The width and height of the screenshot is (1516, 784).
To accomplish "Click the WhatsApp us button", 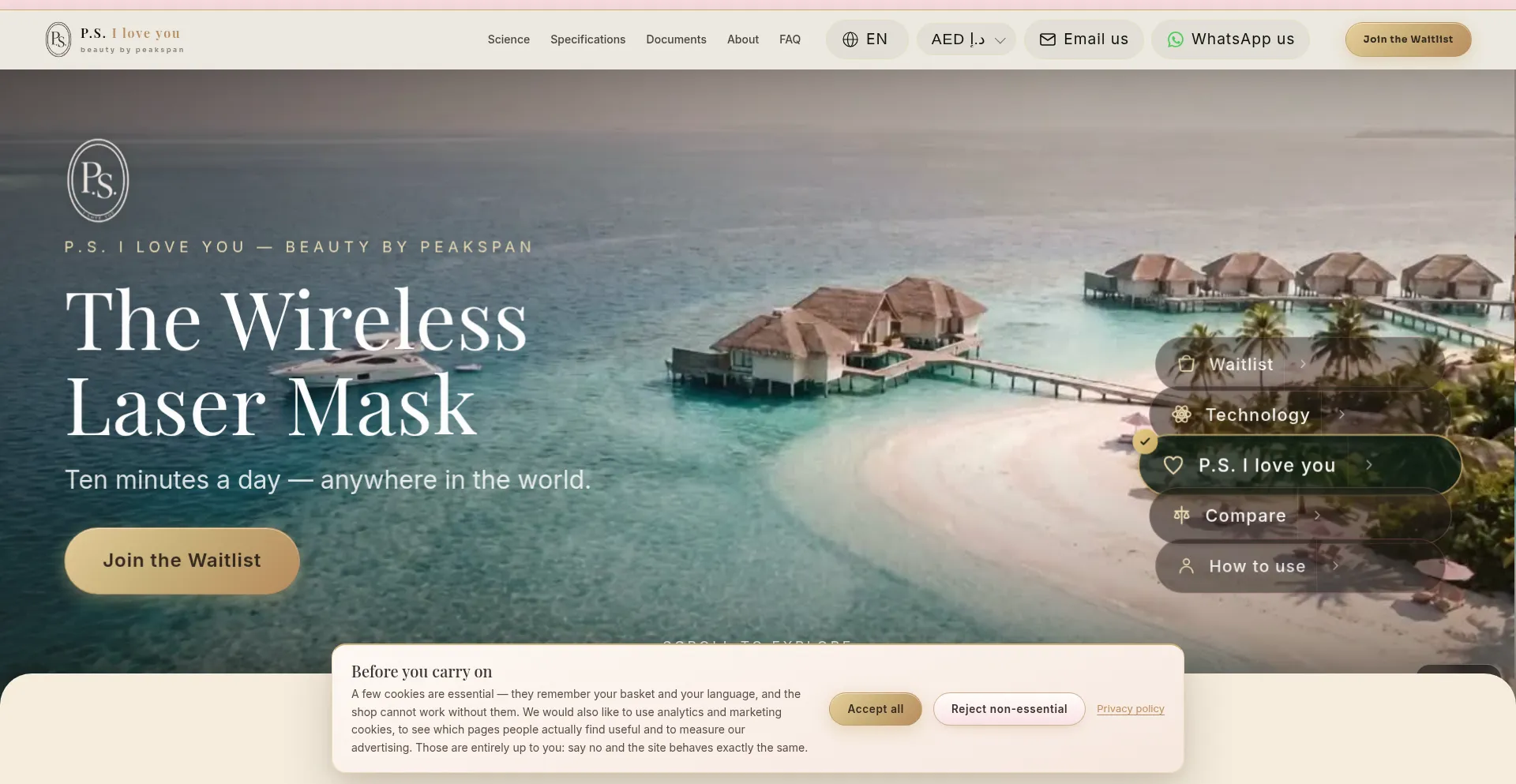I will pyautogui.click(x=1230, y=39).
